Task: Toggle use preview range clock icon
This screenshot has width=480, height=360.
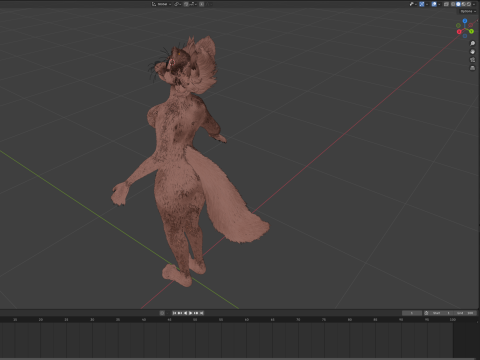Action: point(426,313)
